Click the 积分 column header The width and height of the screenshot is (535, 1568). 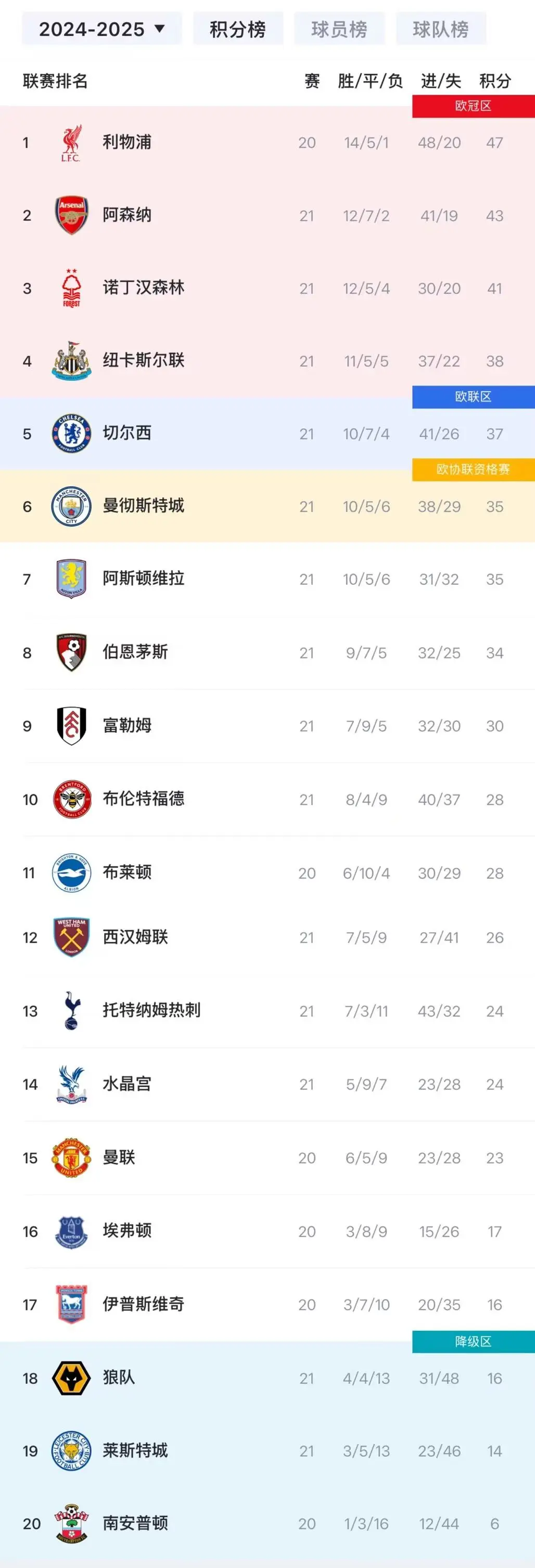(495, 81)
